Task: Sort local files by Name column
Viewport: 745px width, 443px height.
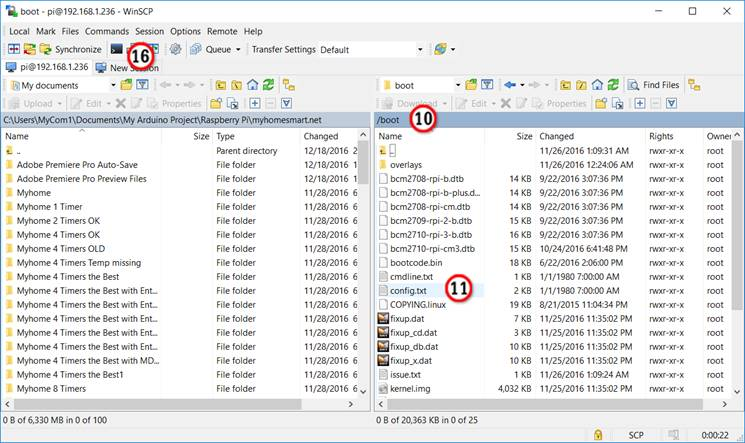Action: pos(82,136)
